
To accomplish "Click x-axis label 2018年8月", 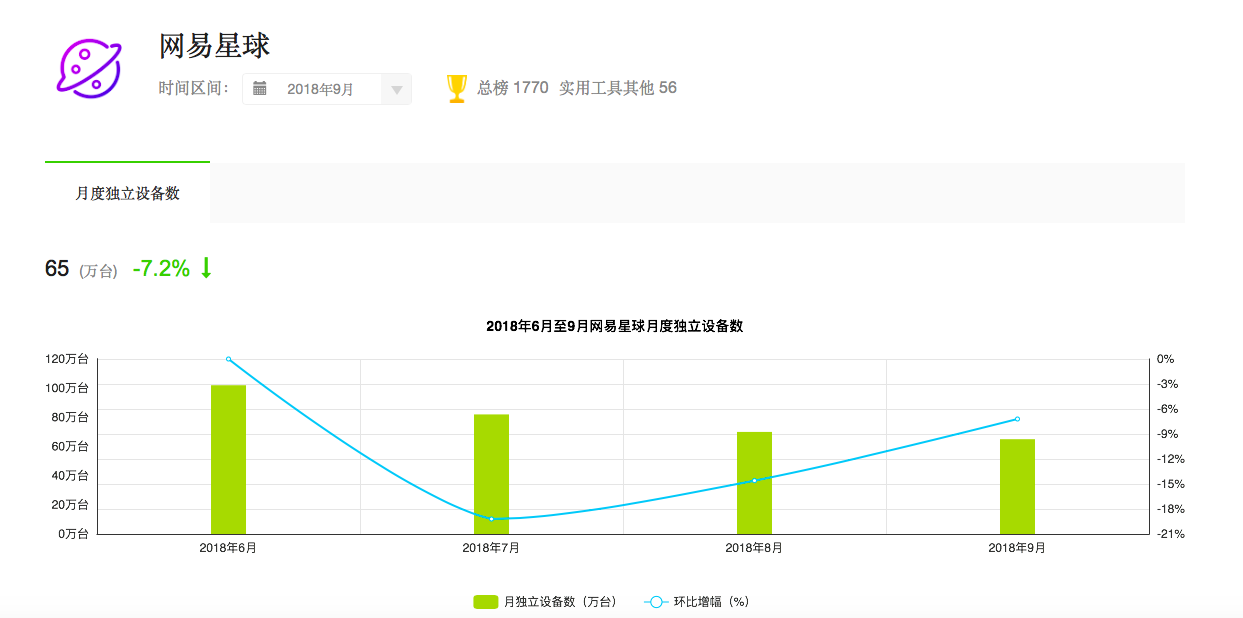I will click(754, 548).
